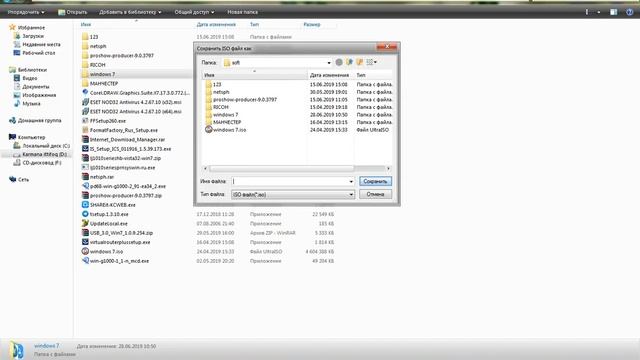Click the help question mark icon in Explorer
This screenshot has width=640, height=360.
[x=629, y=12]
